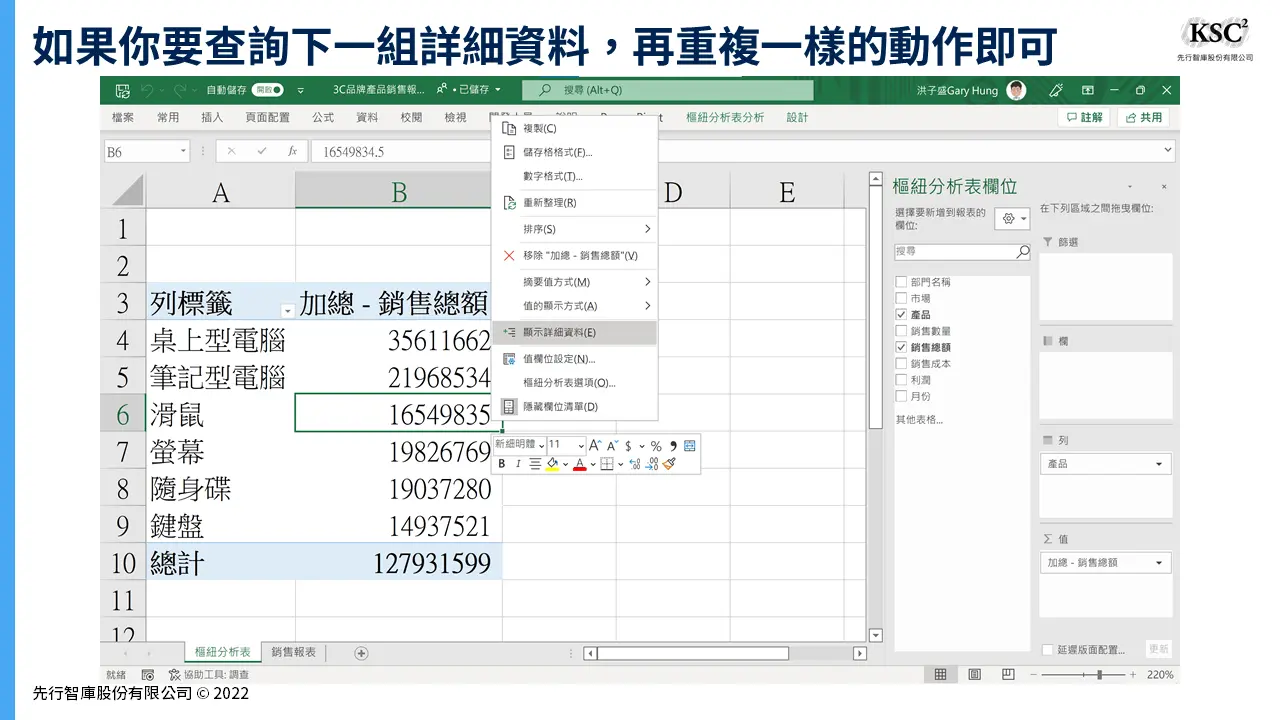The height and width of the screenshot is (720, 1280).
Task: Open the 頁面配置 ribbon tab
Action: [268, 117]
